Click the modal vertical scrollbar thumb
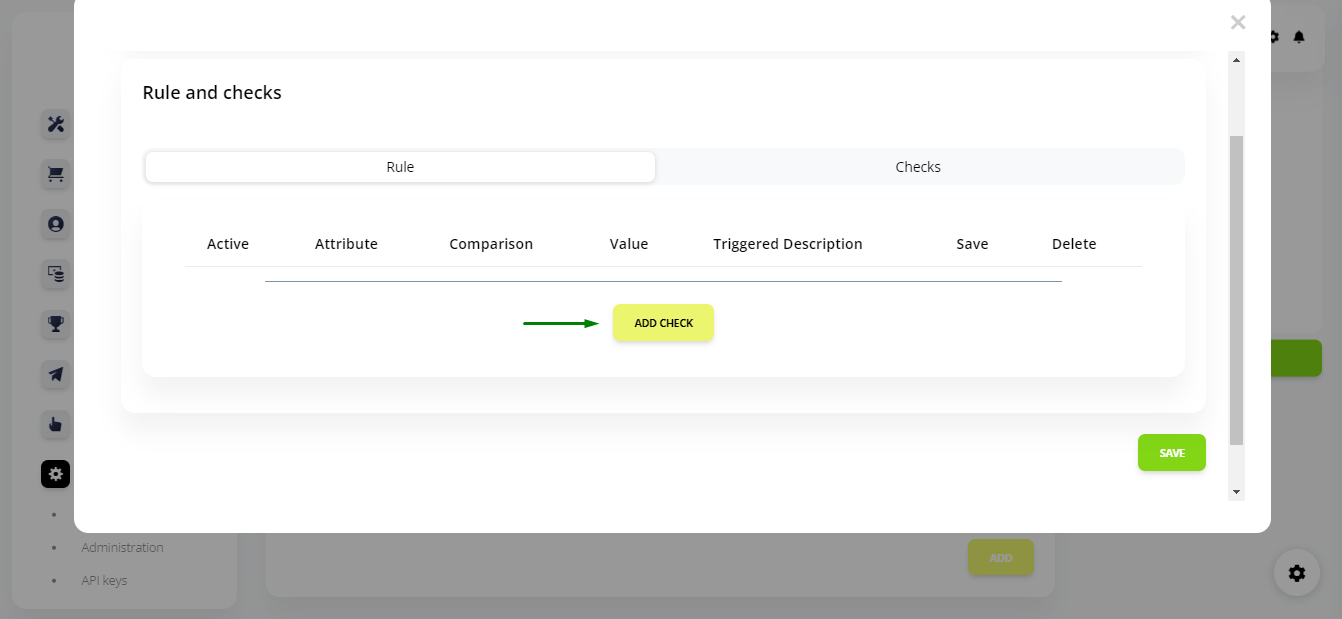This screenshot has height=619, width=1342. [1237, 290]
